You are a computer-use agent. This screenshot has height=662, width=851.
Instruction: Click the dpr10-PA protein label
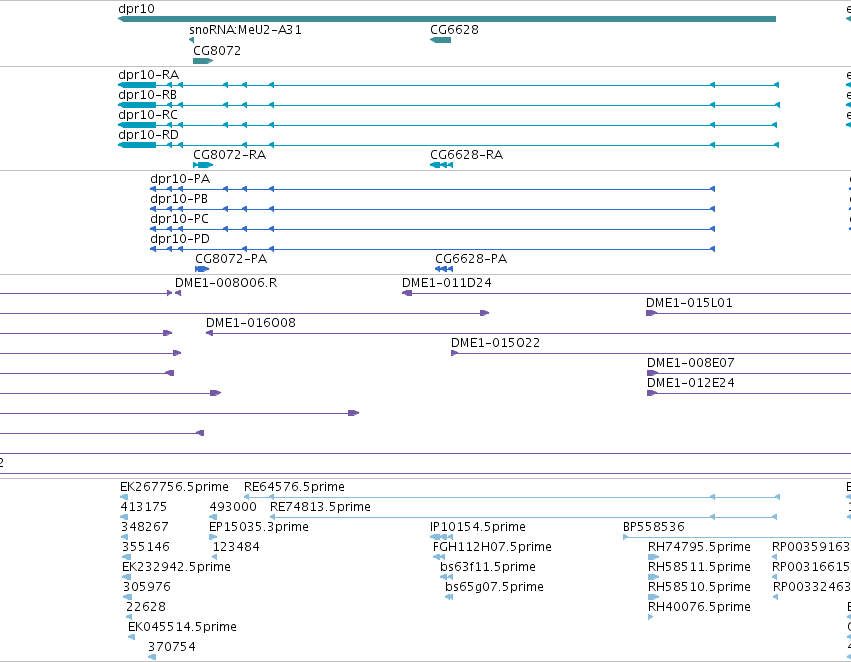(x=180, y=179)
